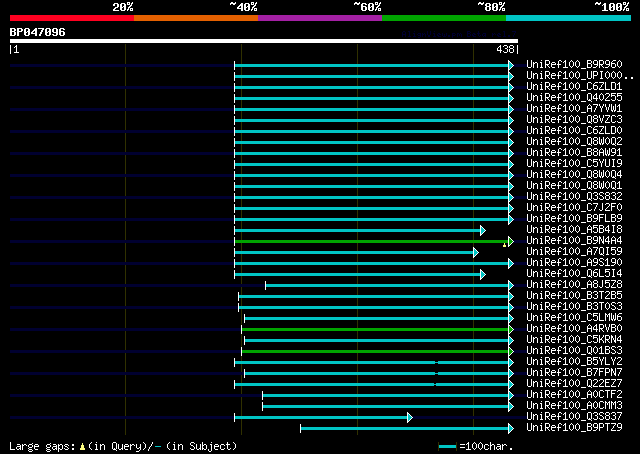640x454 pixels.
Task: Click the gap mark in the B5YLY2 bar
Action: point(436,363)
